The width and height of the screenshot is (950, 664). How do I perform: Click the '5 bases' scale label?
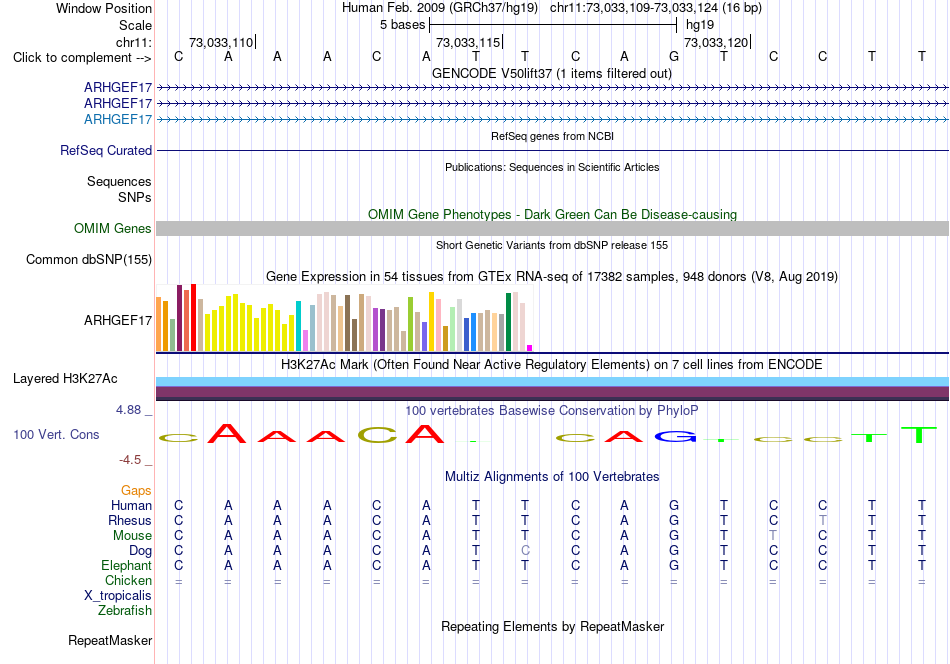click(x=402, y=25)
